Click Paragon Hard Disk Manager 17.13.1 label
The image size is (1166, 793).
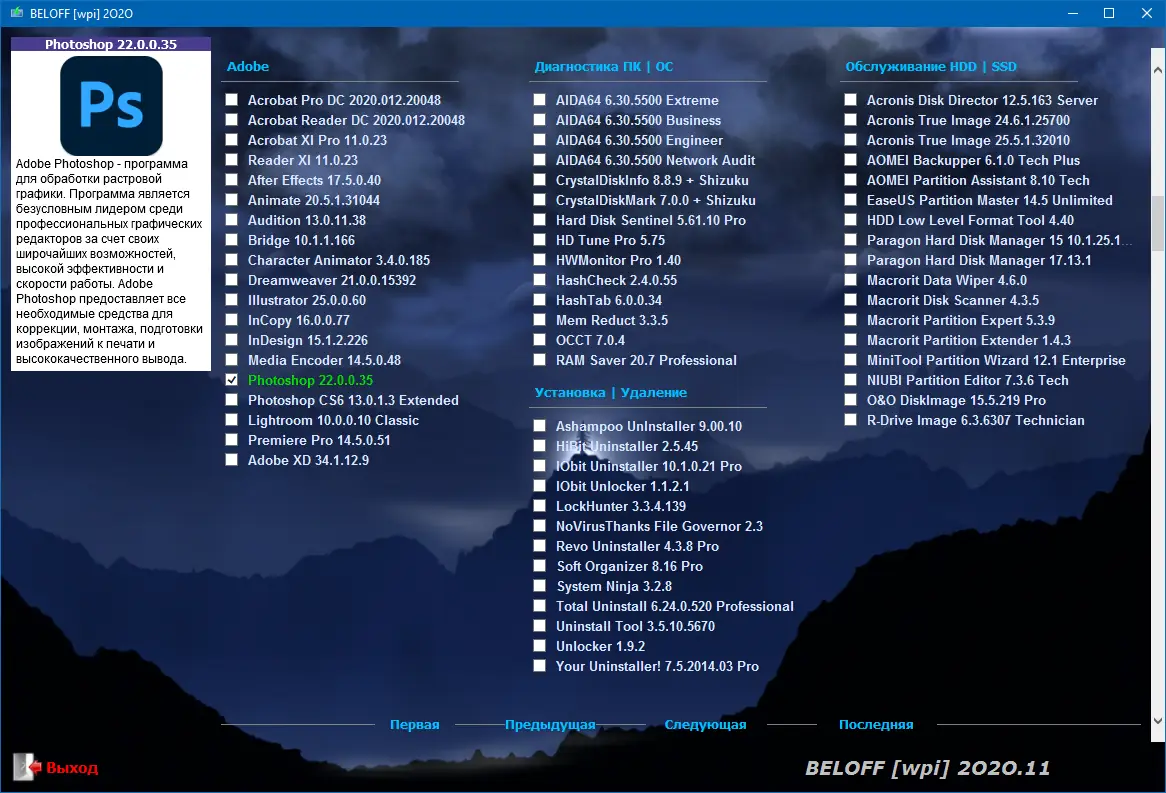tap(979, 260)
